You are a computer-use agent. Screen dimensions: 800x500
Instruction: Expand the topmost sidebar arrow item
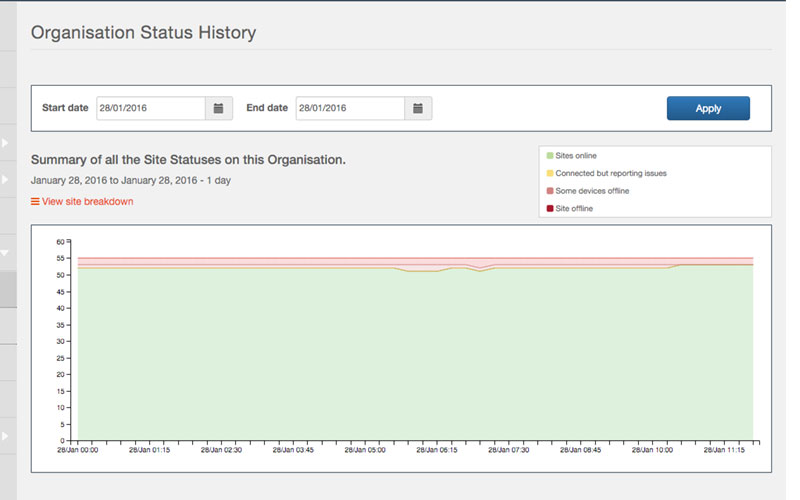click(x=5, y=143)
